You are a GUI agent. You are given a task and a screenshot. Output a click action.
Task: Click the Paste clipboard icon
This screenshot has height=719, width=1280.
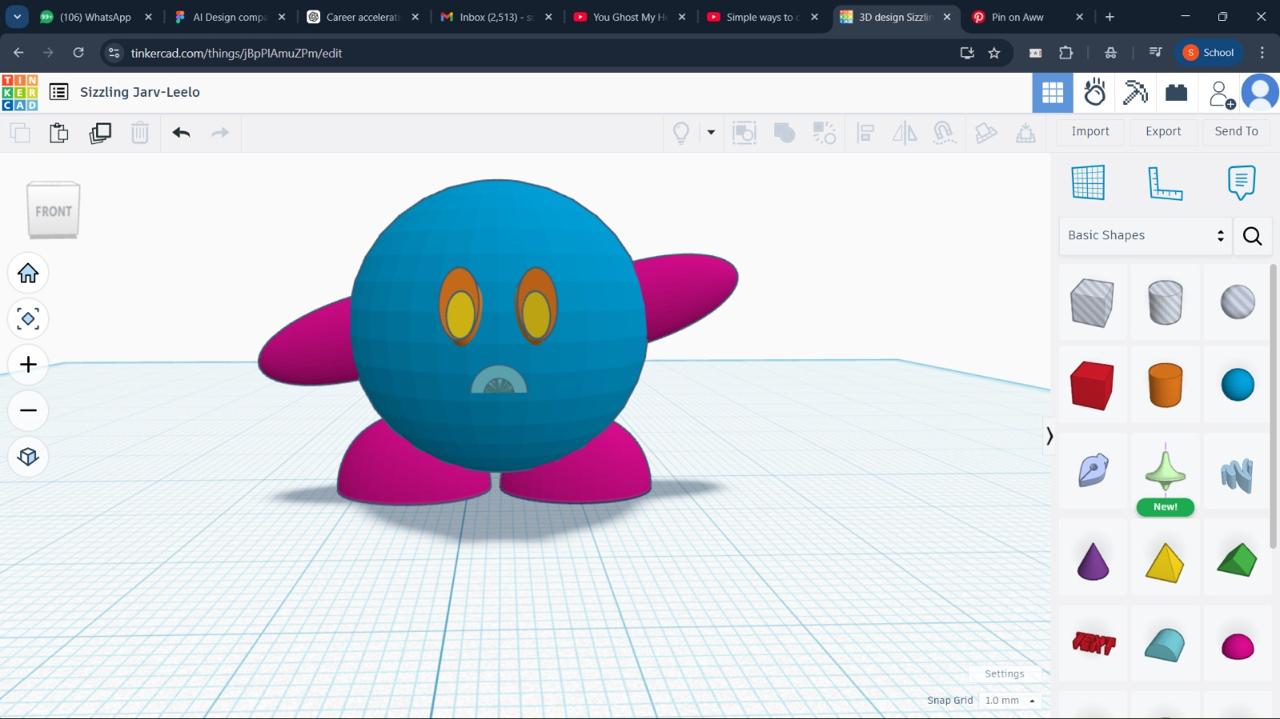point(59,132)
